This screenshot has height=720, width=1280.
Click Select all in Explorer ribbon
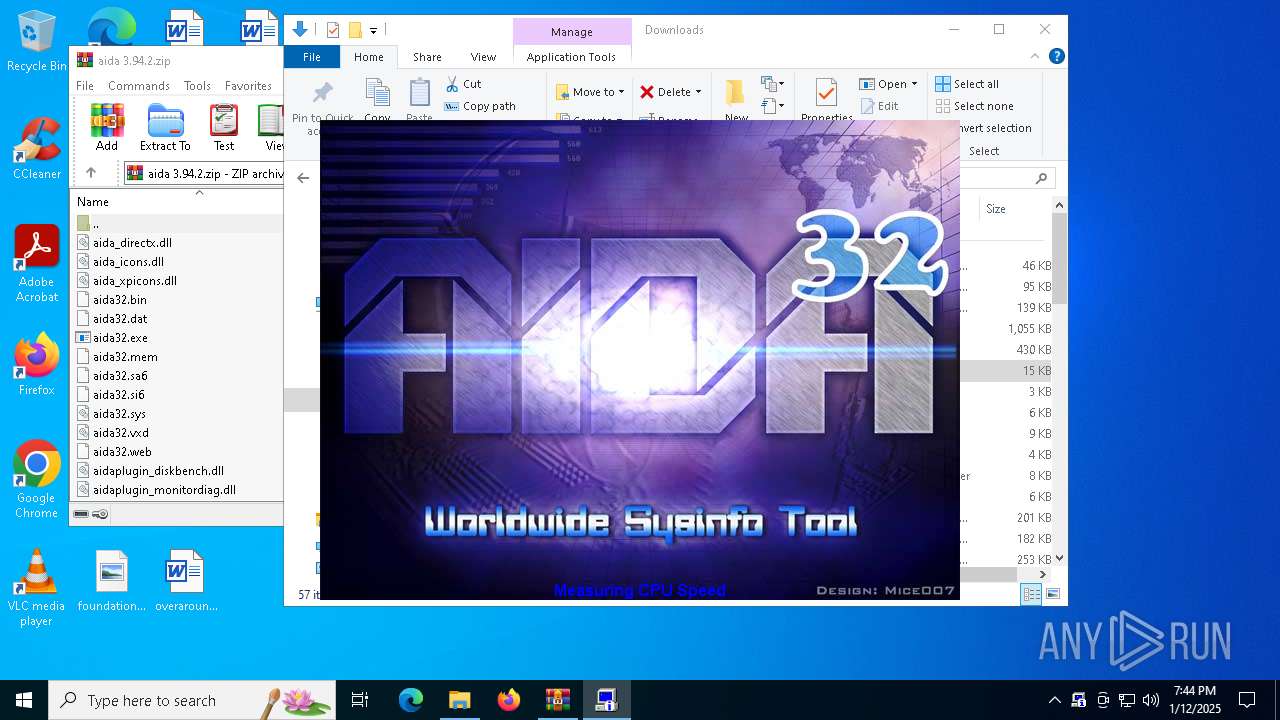pyautogui.click(x=967, y=84)
